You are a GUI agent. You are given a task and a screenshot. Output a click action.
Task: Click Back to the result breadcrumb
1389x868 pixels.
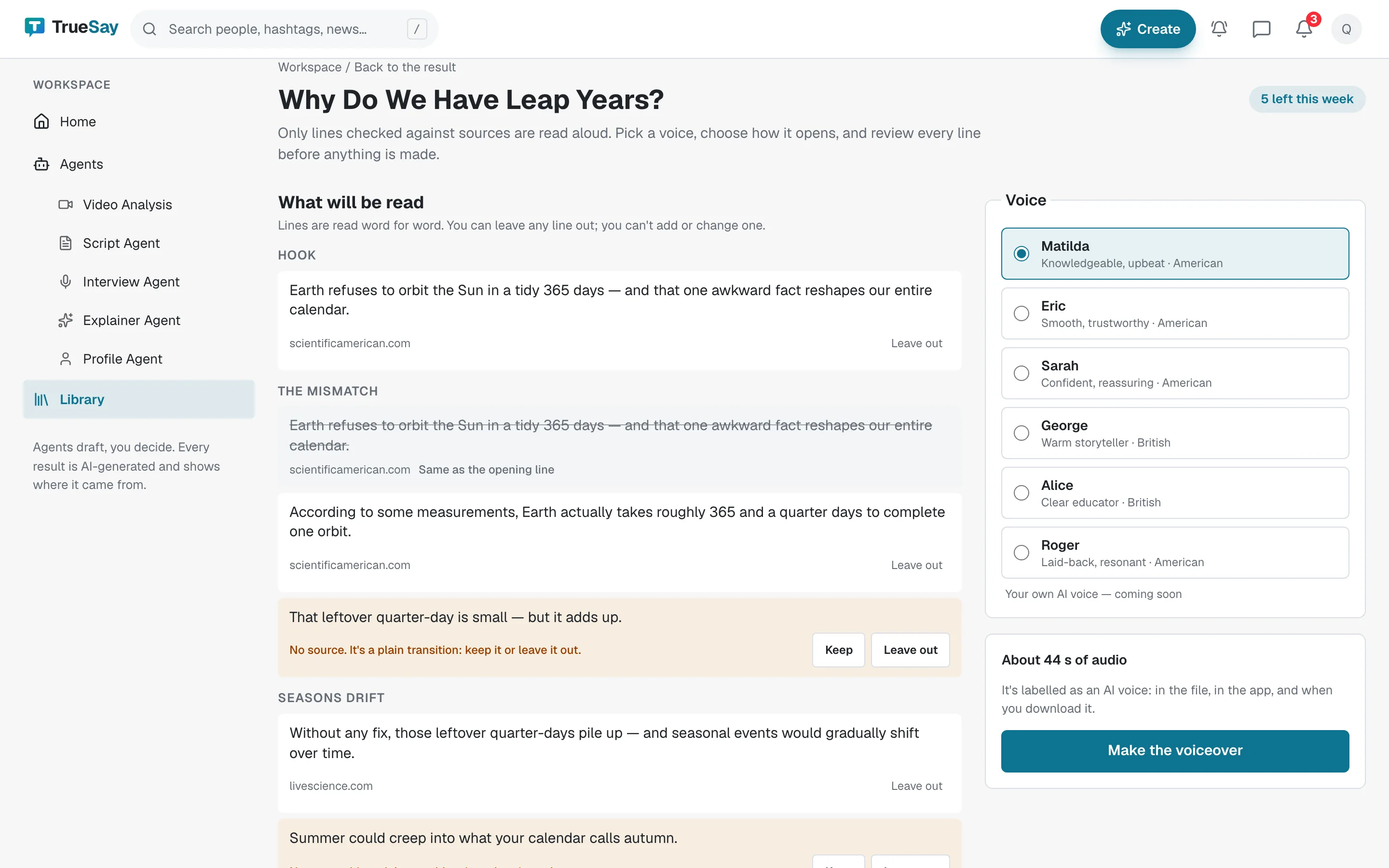click(405, 67)
